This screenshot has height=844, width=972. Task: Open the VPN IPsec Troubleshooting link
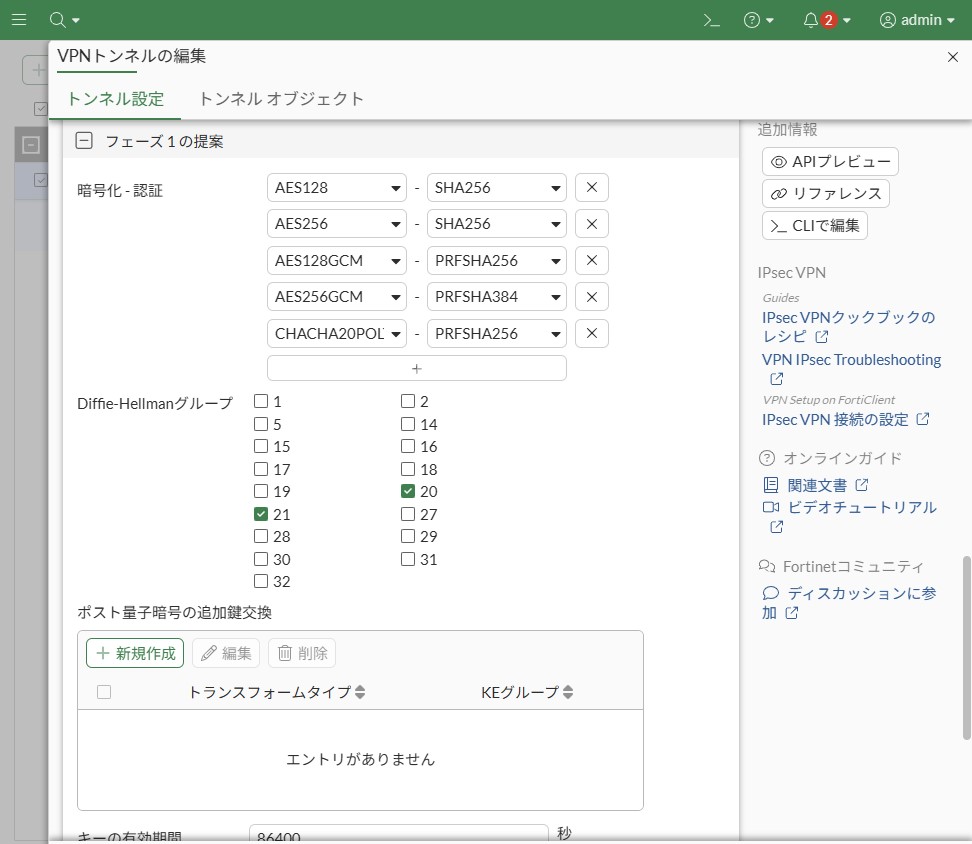(850, 360)
